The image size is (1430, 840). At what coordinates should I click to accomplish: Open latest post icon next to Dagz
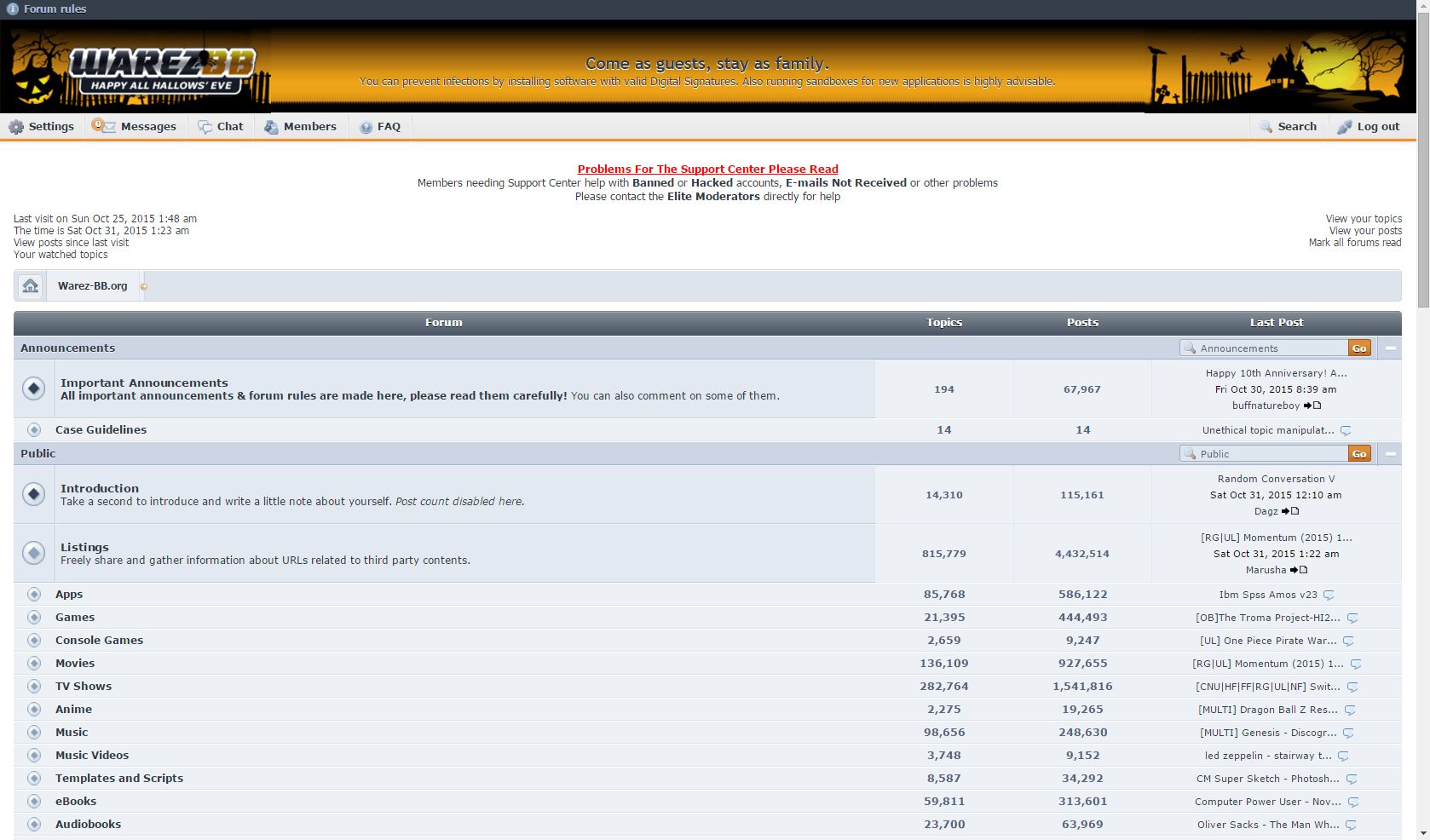(x=1294, y=511)
